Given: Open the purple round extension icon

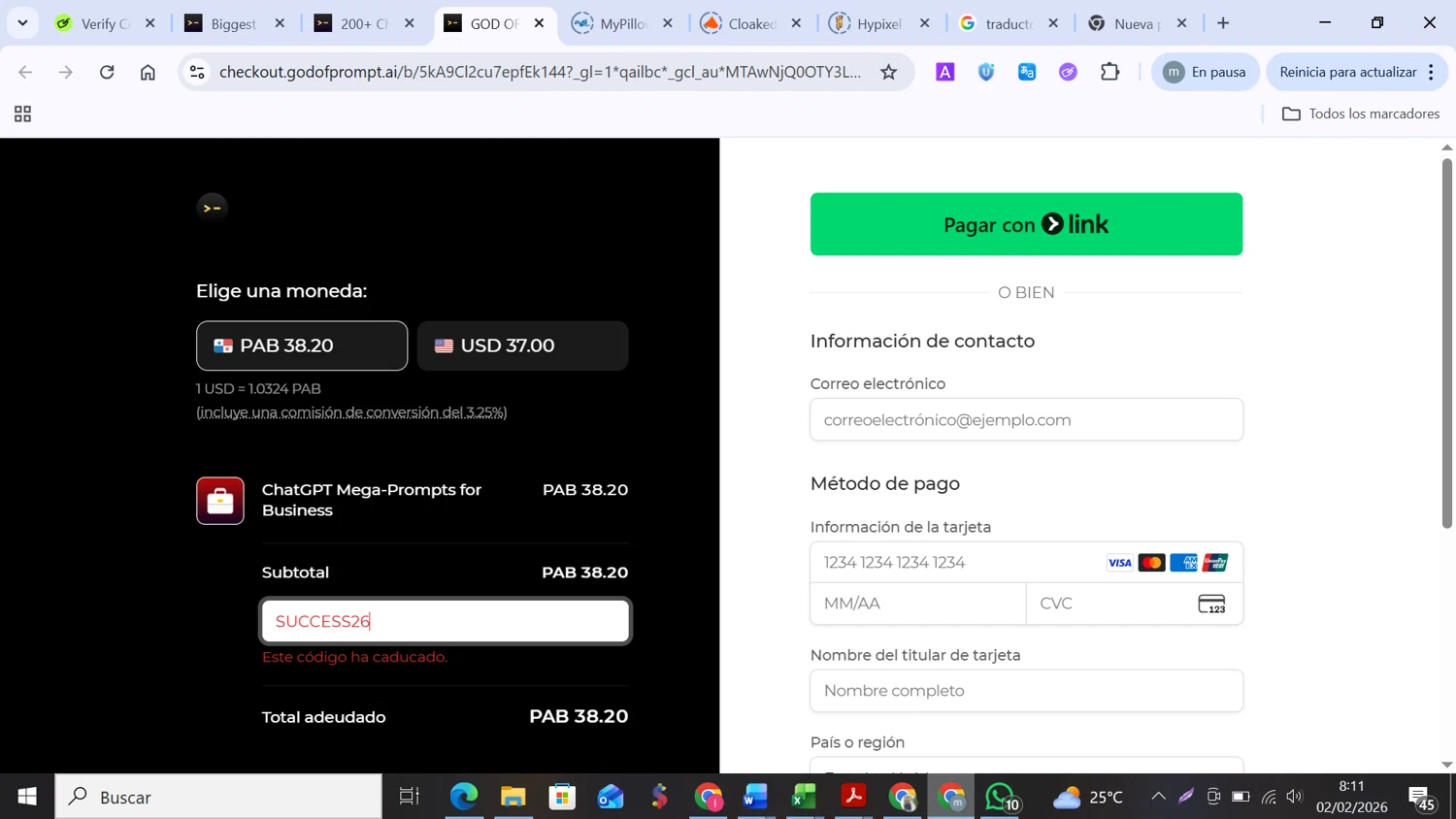Looking at the screenshot, I should click(1068, 72).
